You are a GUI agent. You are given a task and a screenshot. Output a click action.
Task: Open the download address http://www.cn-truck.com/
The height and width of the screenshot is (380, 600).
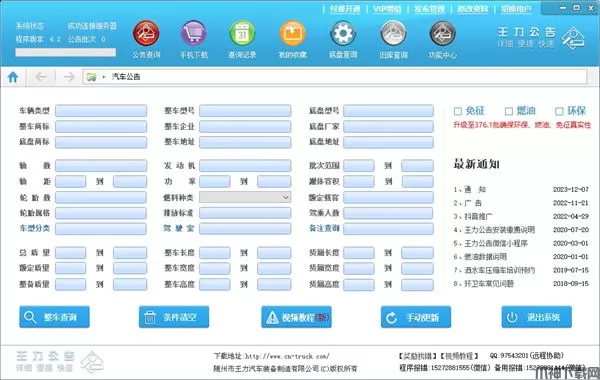(x=287, y=356)
